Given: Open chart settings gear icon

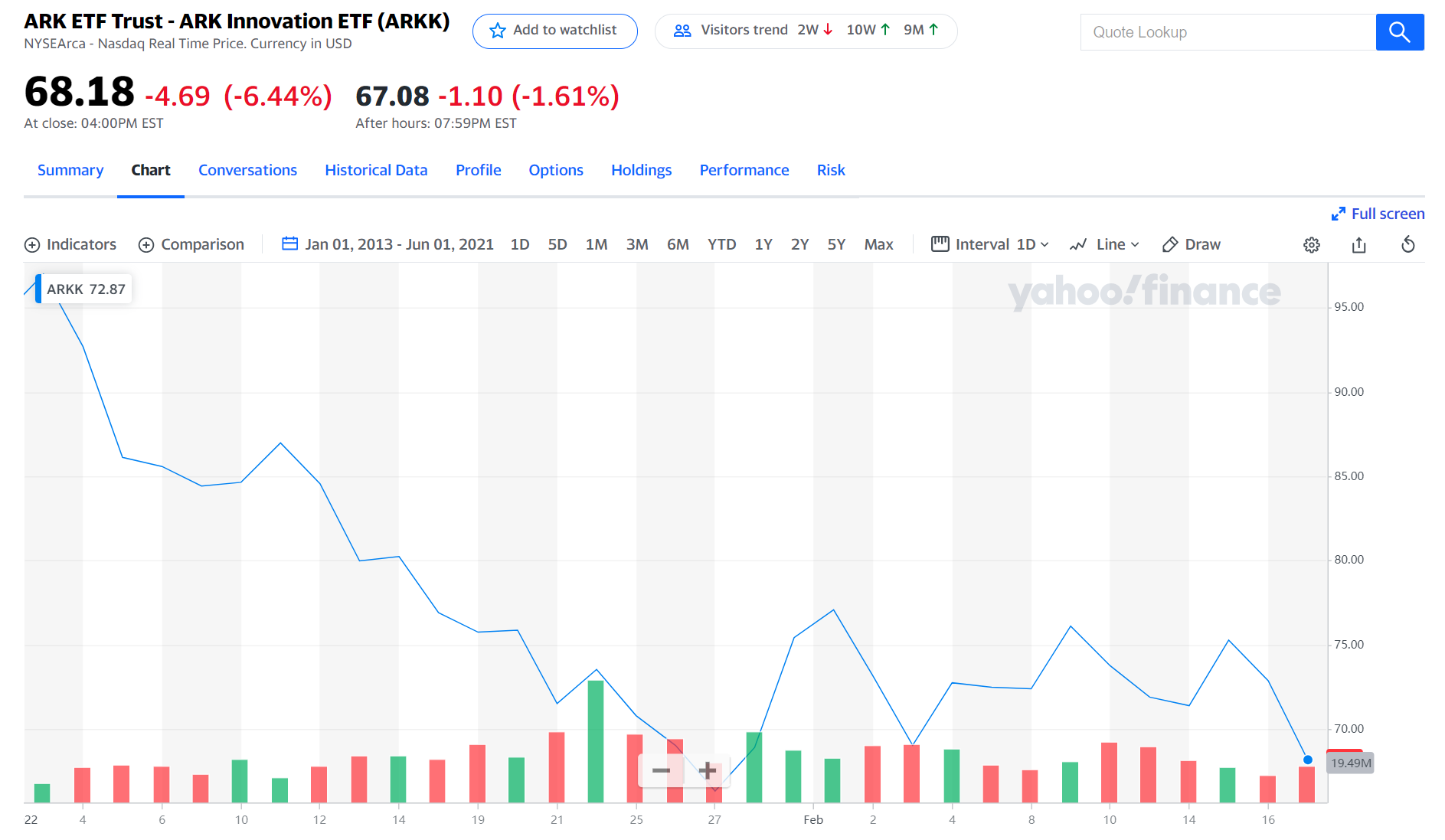Looking at the screenshot, I should point(1311,245).
